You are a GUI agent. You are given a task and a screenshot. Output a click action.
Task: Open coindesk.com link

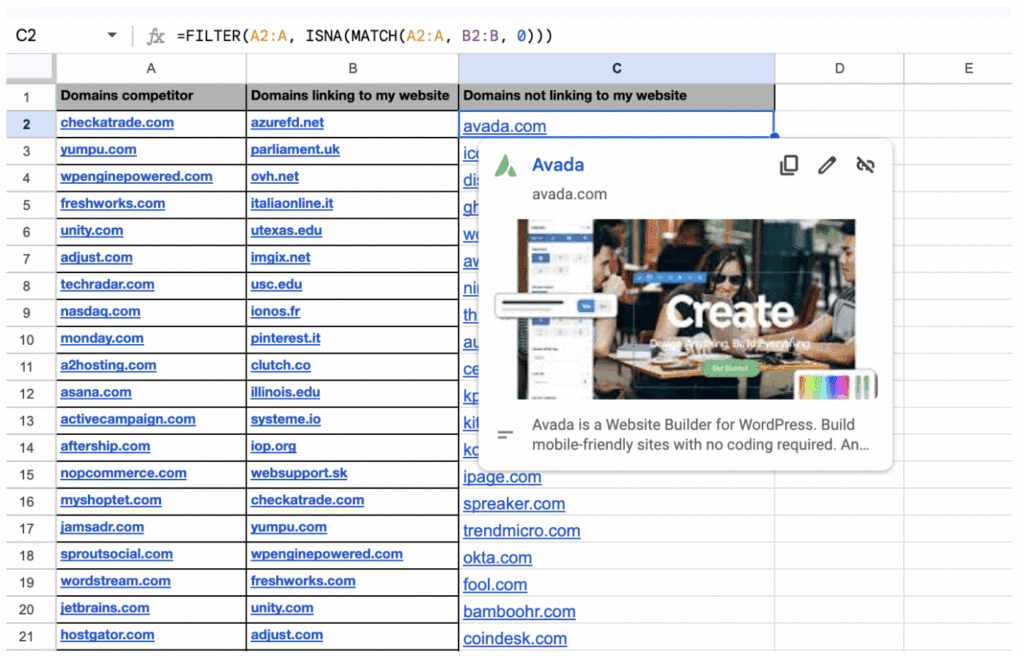(x=515, y=639)
